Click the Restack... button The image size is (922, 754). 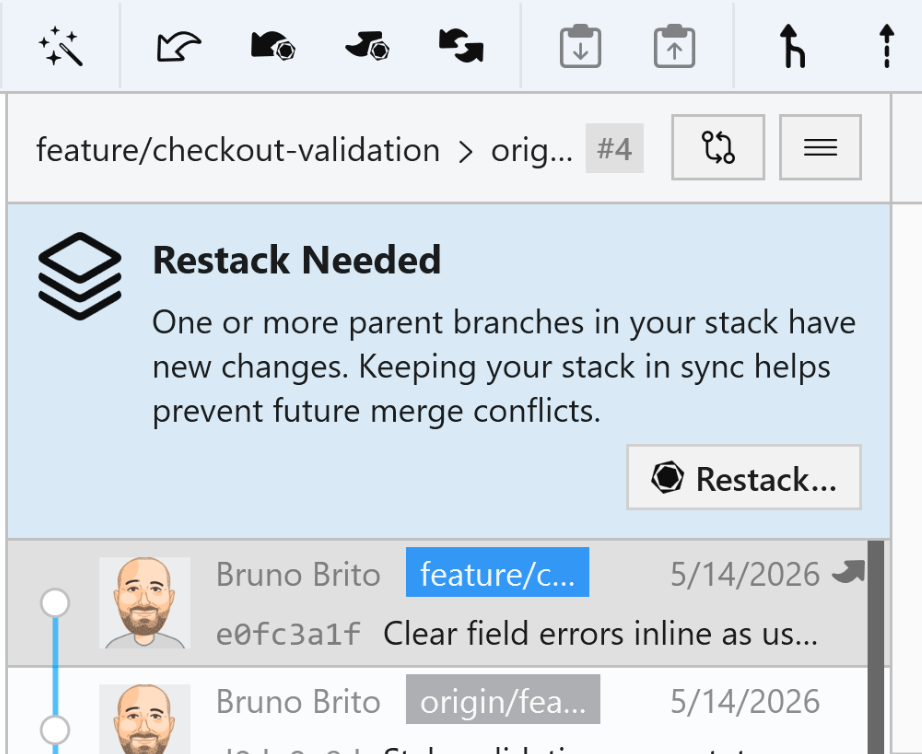744,477
